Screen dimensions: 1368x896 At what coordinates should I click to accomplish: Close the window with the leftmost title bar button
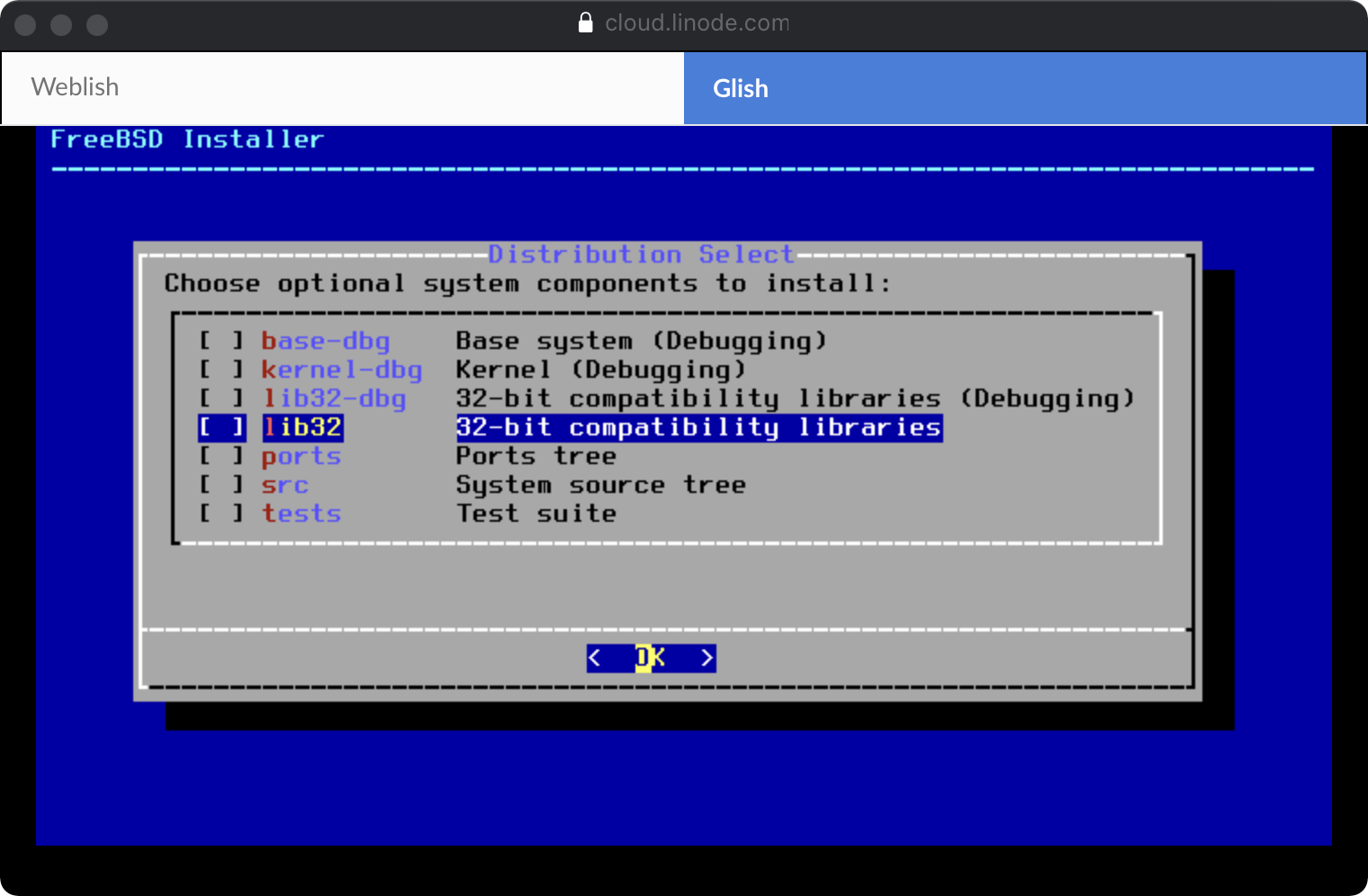point(25,25)
